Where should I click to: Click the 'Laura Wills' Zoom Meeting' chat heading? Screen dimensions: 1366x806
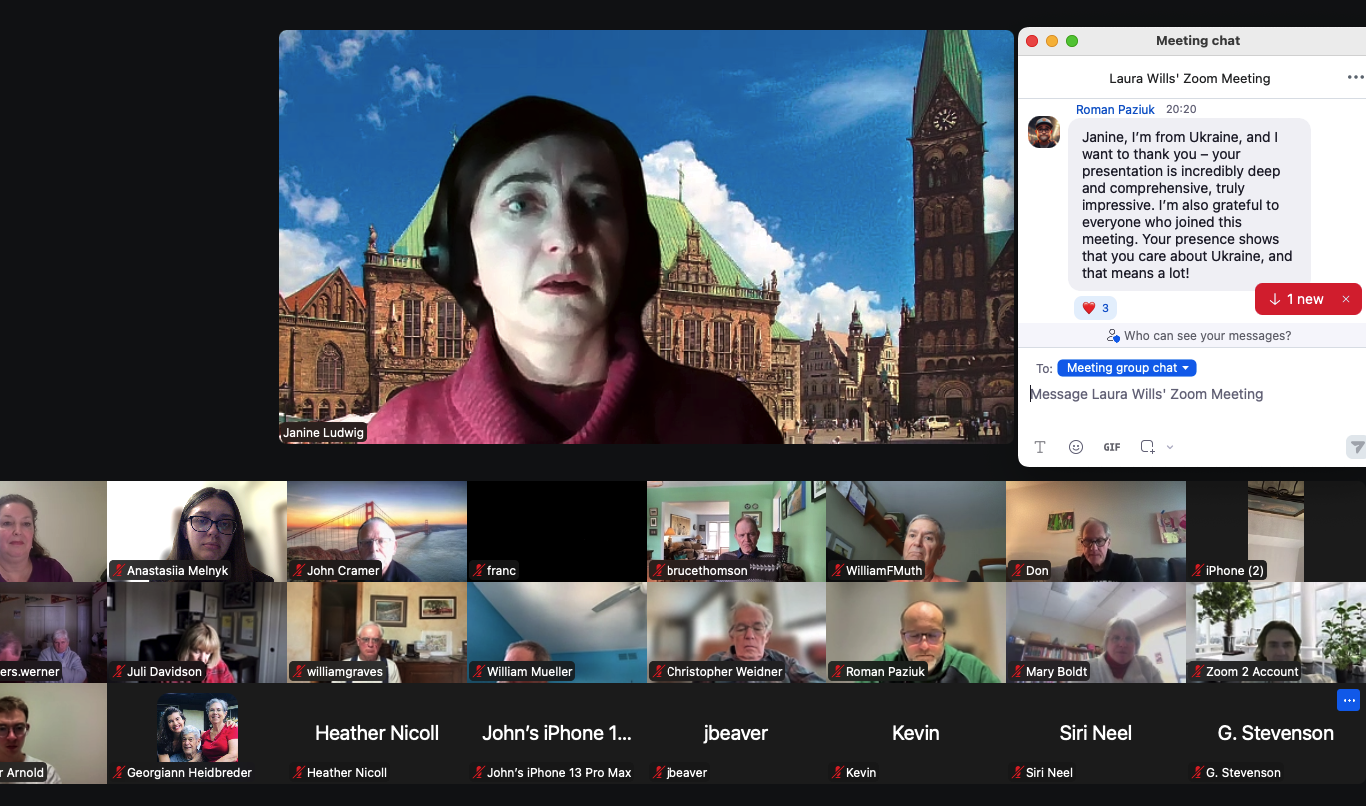pos(1190,78)
